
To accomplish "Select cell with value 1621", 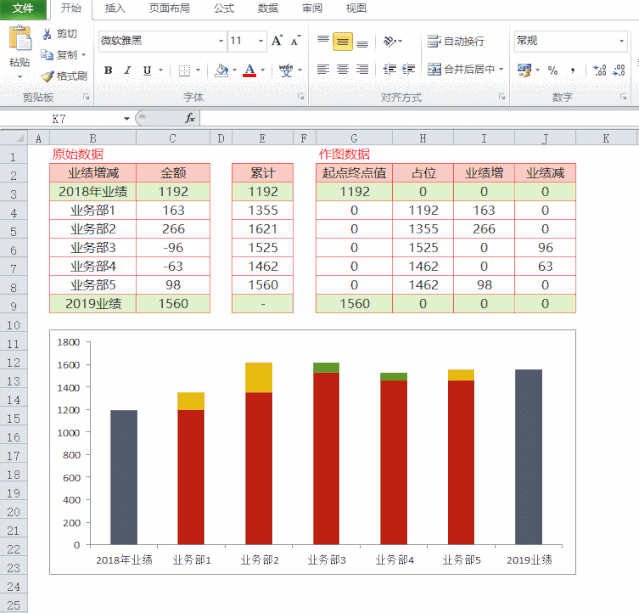I will [x=263, y=229].
